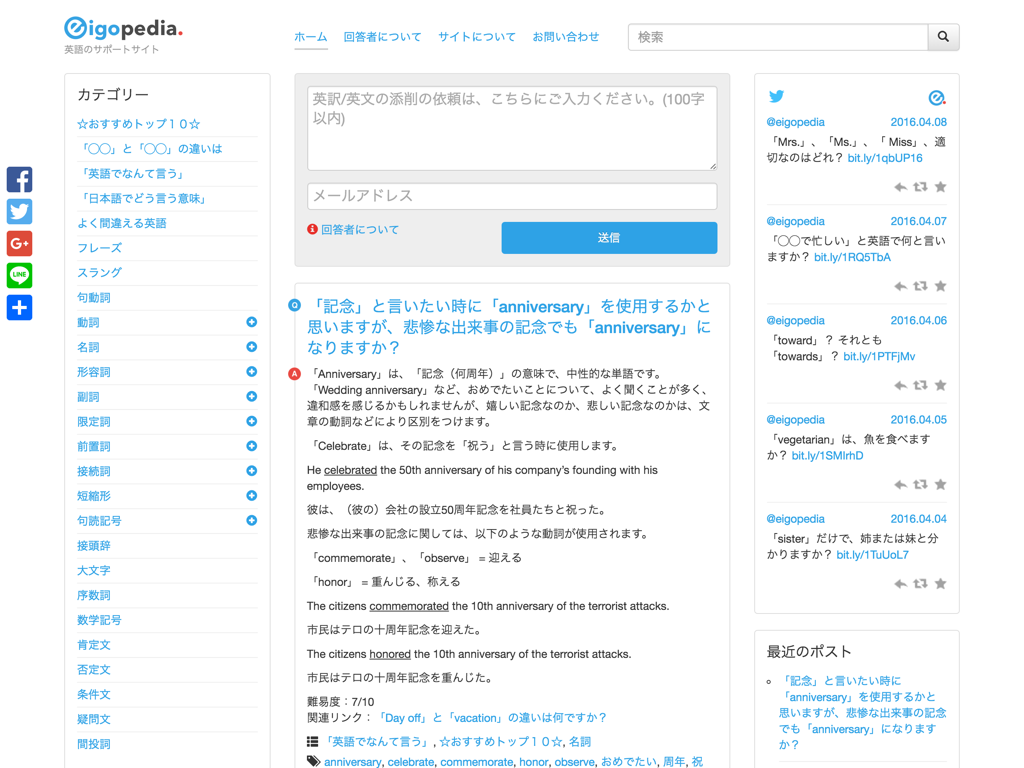Viewport: 1024px width, 768px height.
Task: Click the 検索 search field
Action: 778,37
